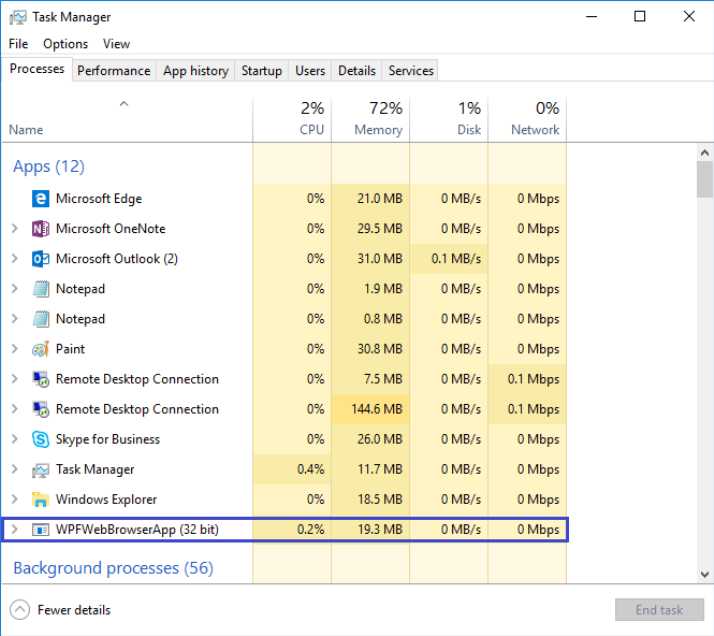Sort by Network column header
Screen dimensions: 714x636
(x=527, y=119)
